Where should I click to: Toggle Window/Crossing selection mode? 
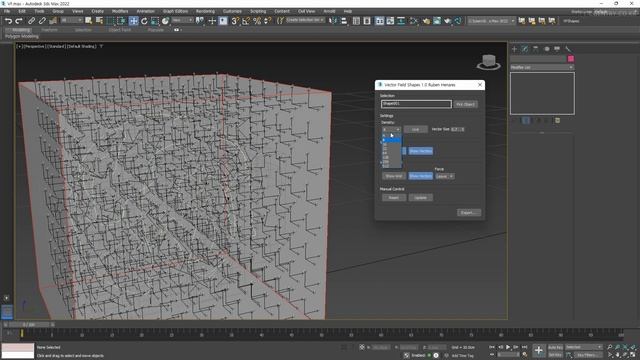click(x=122, y=21)
